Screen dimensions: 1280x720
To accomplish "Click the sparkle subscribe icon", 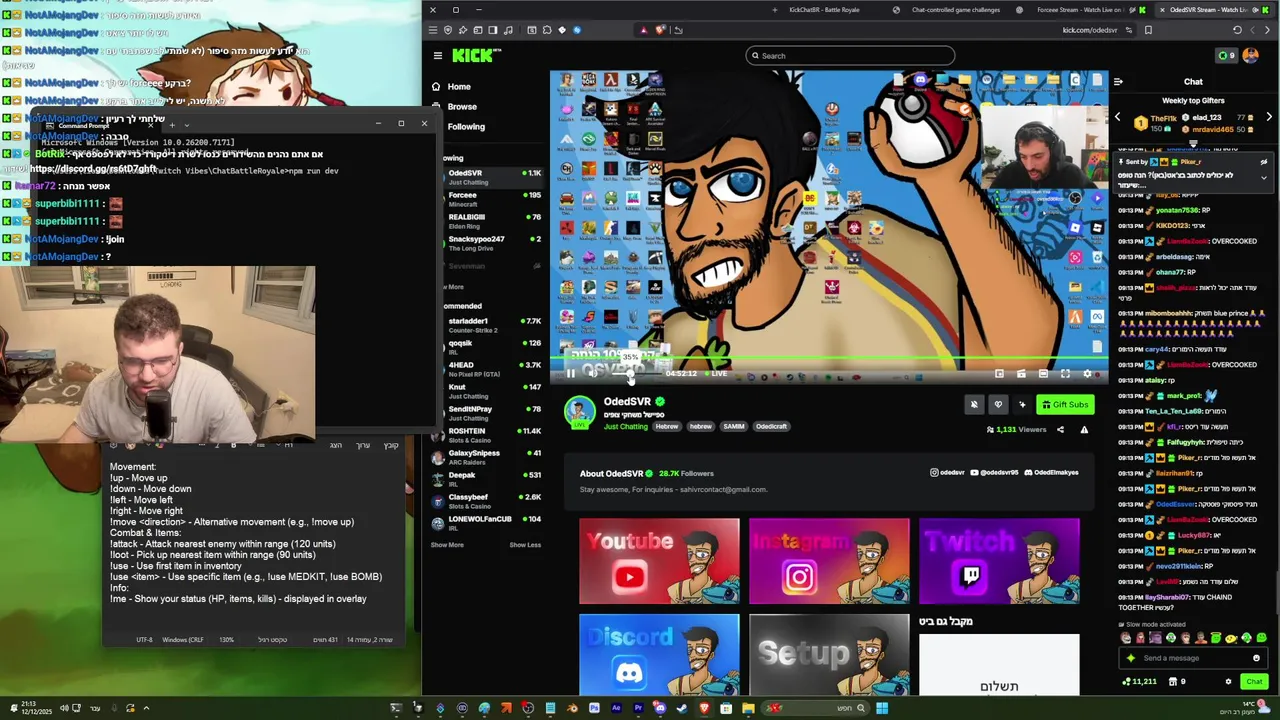I will [1022, 404].
